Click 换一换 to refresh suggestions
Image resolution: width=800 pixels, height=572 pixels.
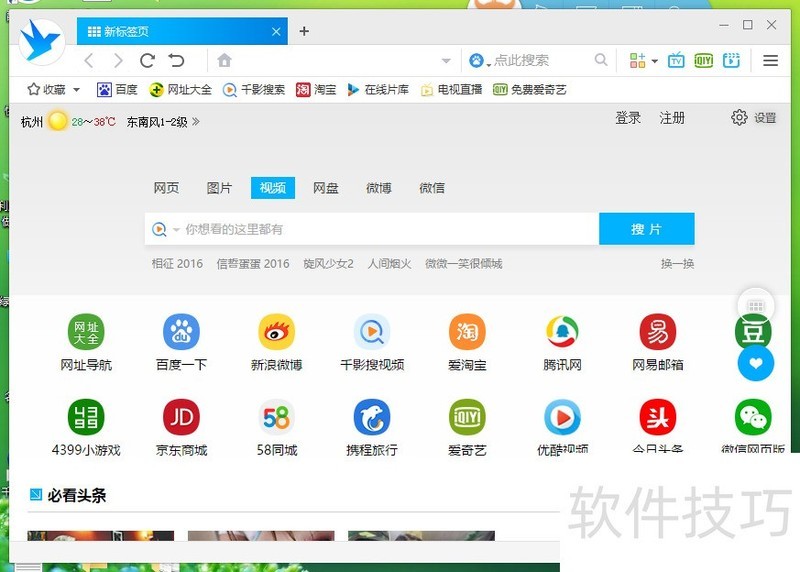677,264
